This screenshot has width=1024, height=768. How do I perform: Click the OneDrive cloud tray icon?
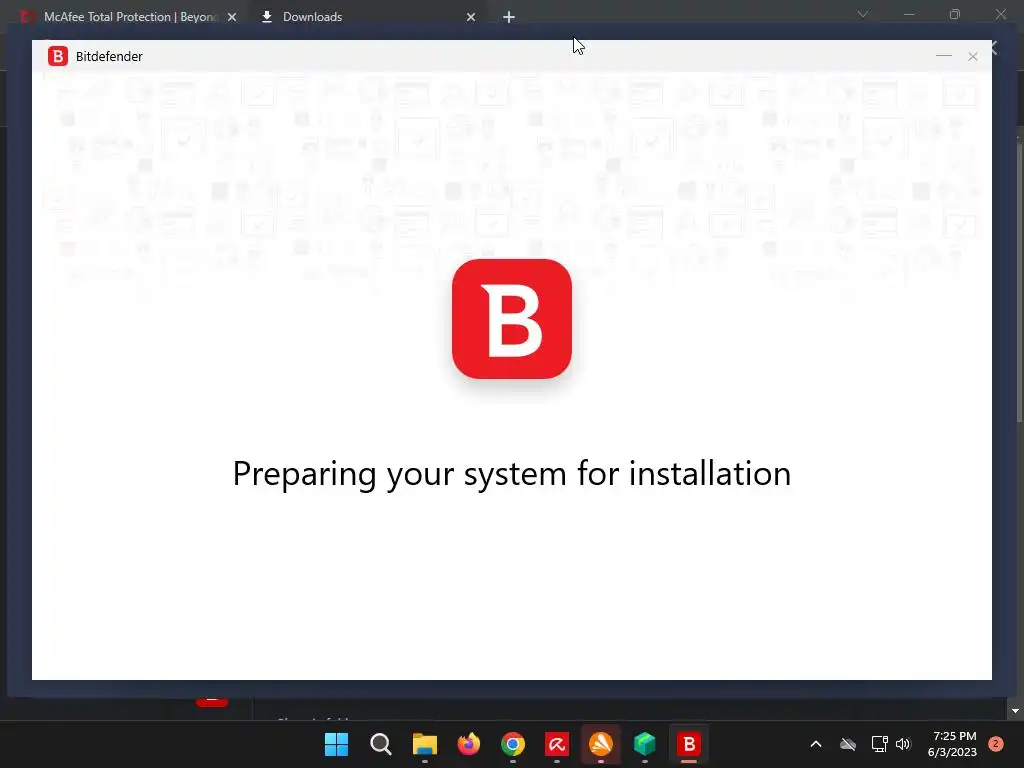click(x=848, y=744)
